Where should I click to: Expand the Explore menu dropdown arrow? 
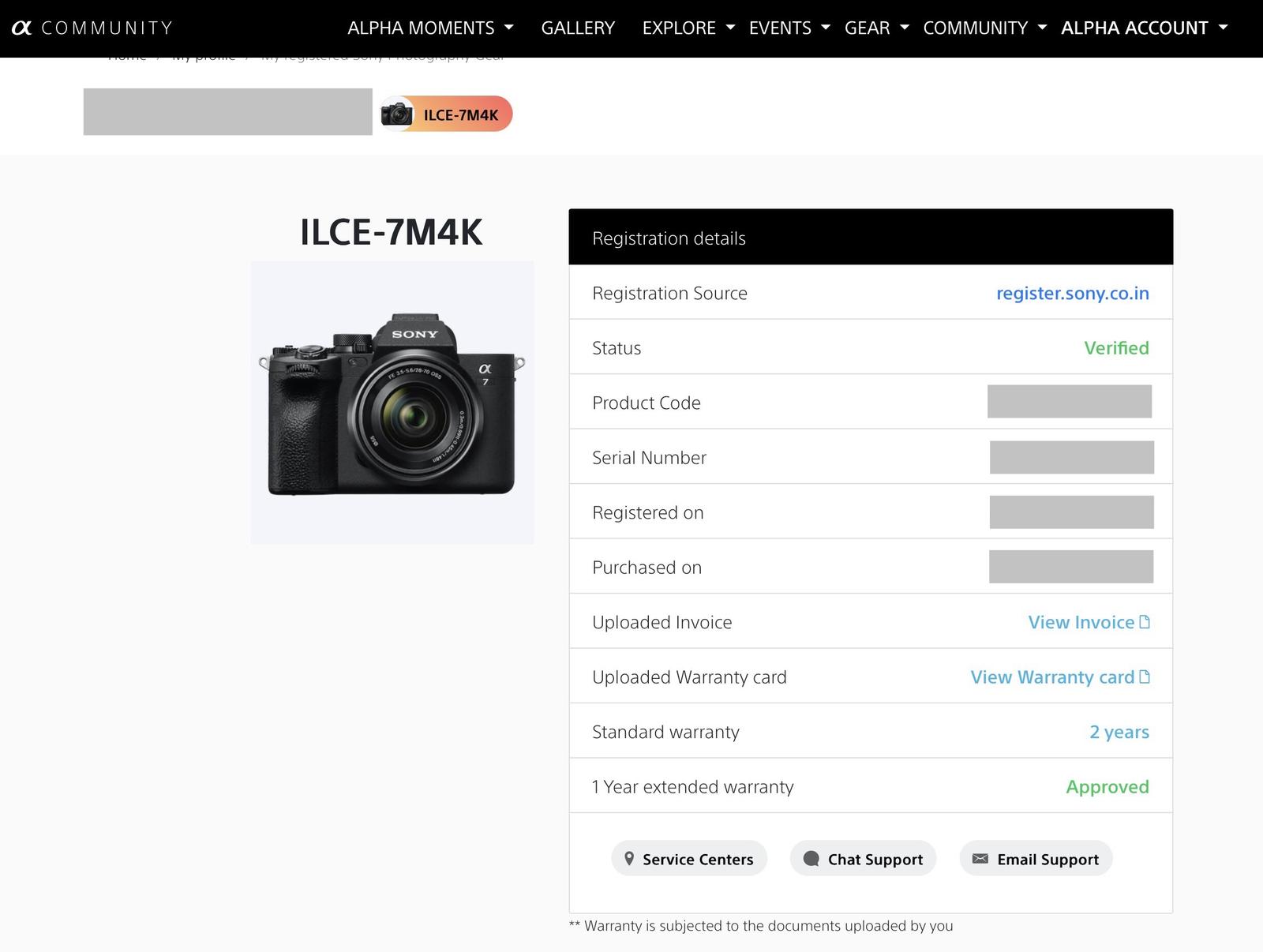730,28
